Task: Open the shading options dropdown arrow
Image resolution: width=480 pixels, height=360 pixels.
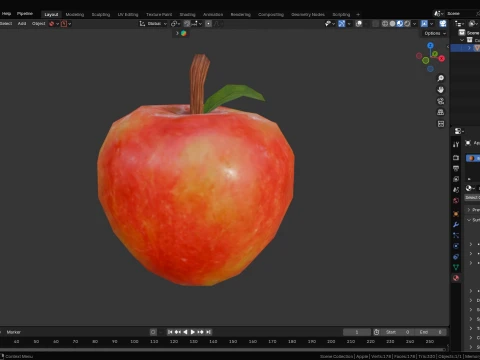Action: (414, 24)
